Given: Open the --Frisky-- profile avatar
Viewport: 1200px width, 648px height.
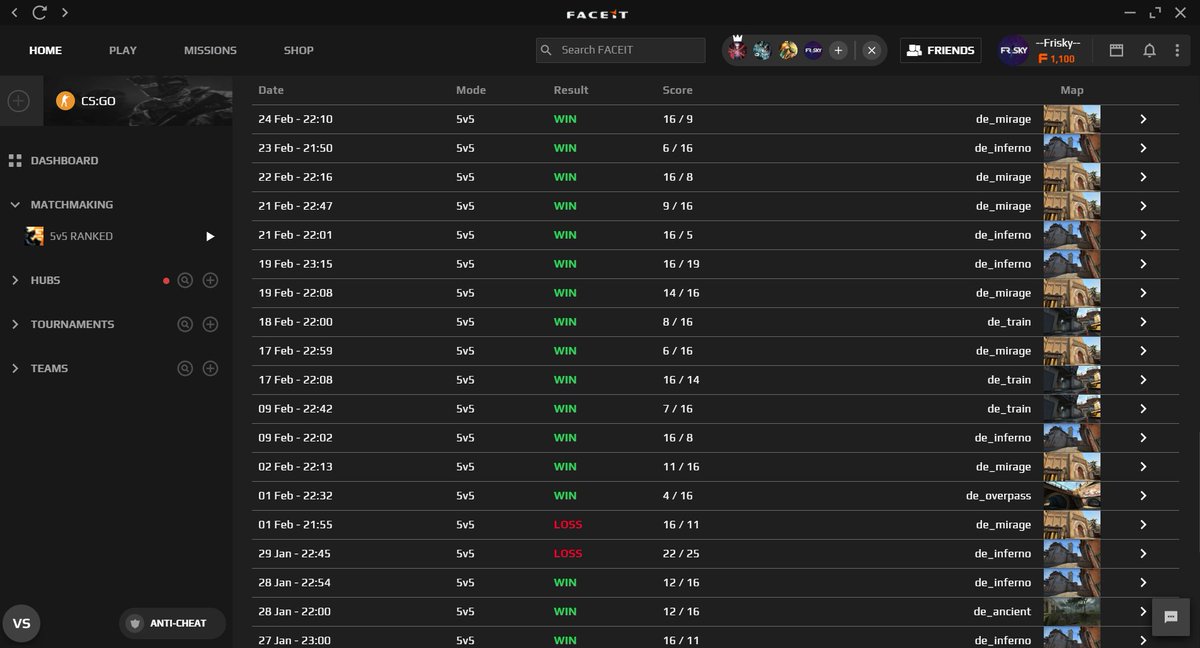Looking at the screenshot, I should pyautogui.click(x=1014, y=50).
